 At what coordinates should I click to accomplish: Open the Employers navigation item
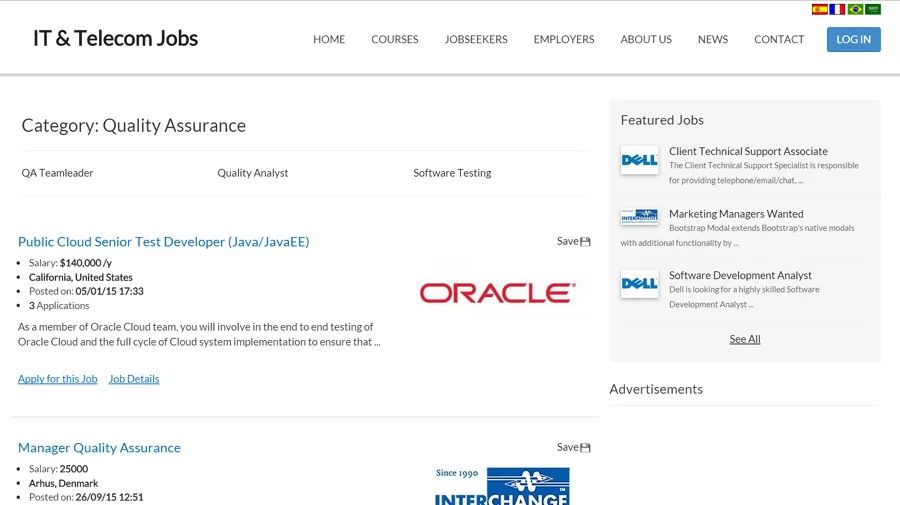click(563, 39)
